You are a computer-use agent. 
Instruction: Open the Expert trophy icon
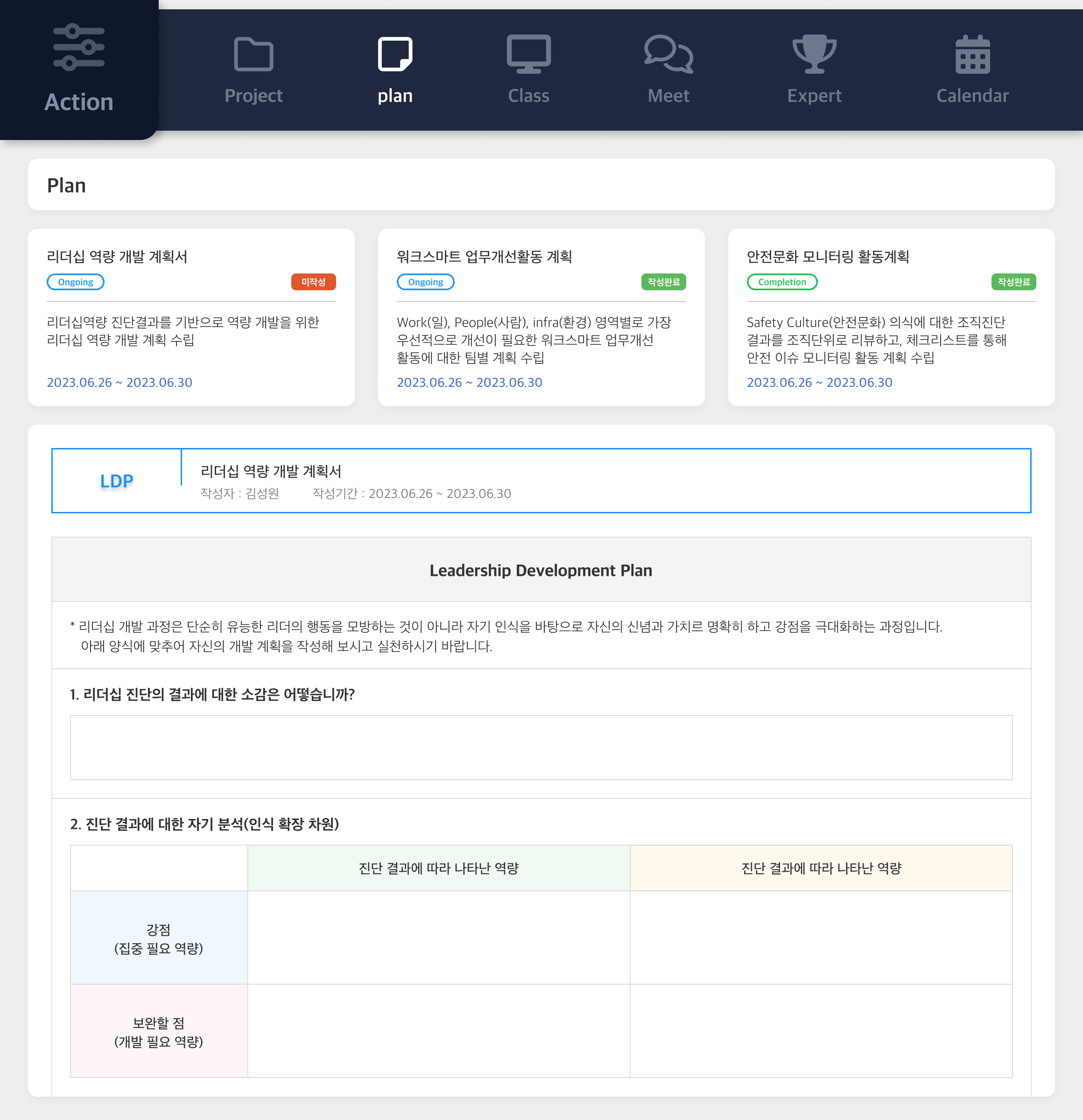[815, 54]
